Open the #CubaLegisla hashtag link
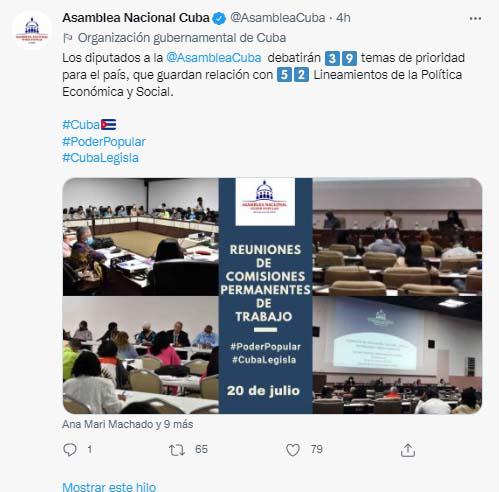 (100, 158)
